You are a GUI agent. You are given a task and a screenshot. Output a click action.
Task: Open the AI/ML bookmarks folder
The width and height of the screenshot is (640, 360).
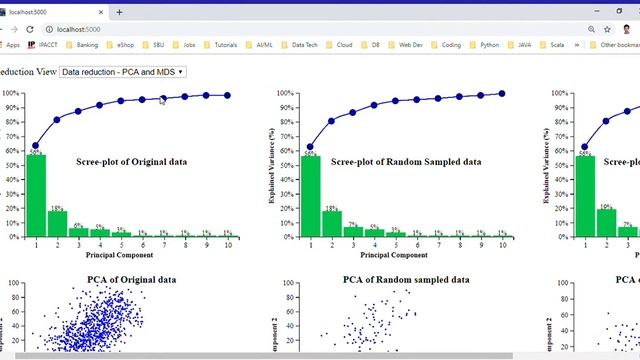pos(259,45)
